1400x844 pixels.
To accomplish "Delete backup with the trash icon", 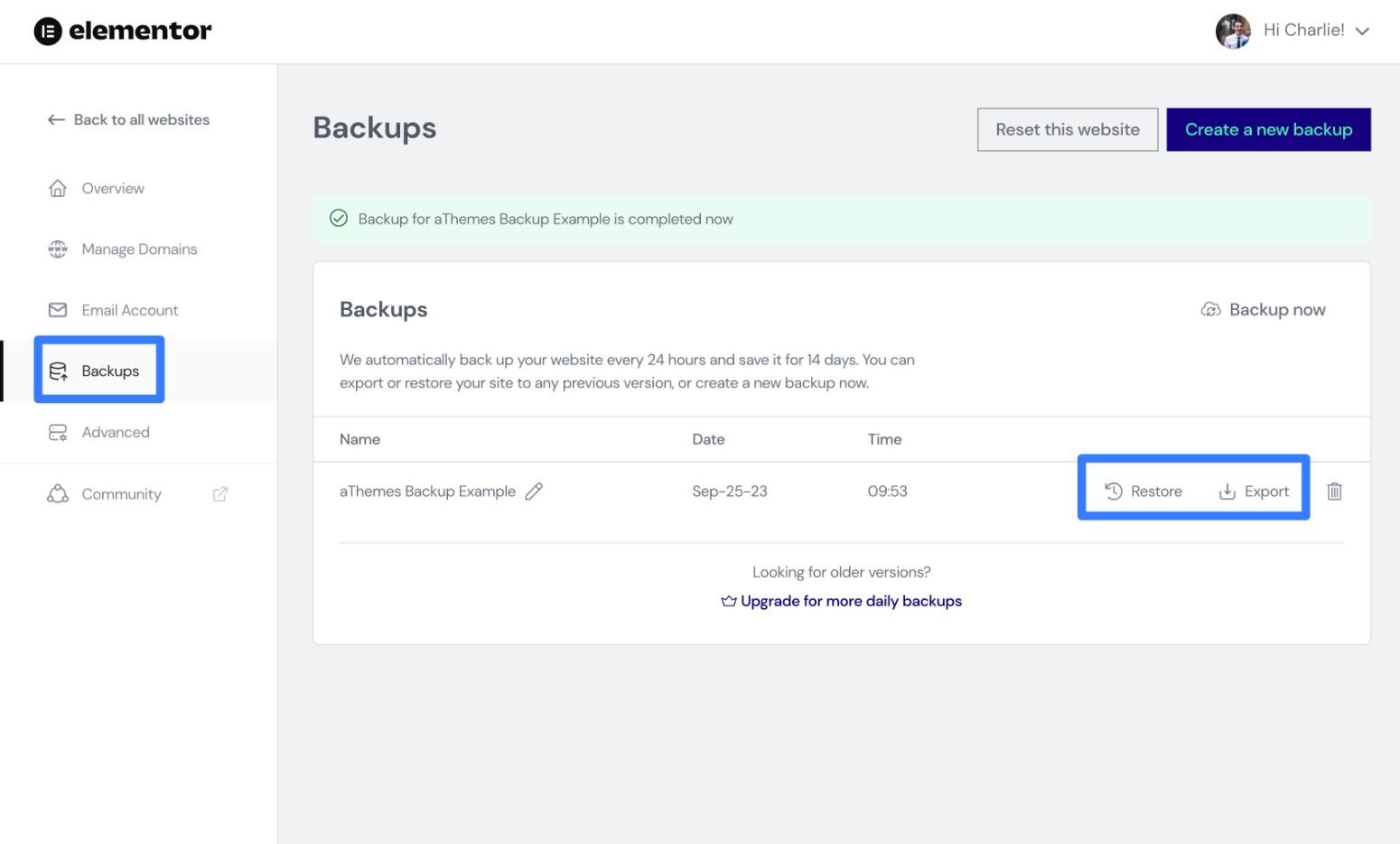I will (1334, 492).
